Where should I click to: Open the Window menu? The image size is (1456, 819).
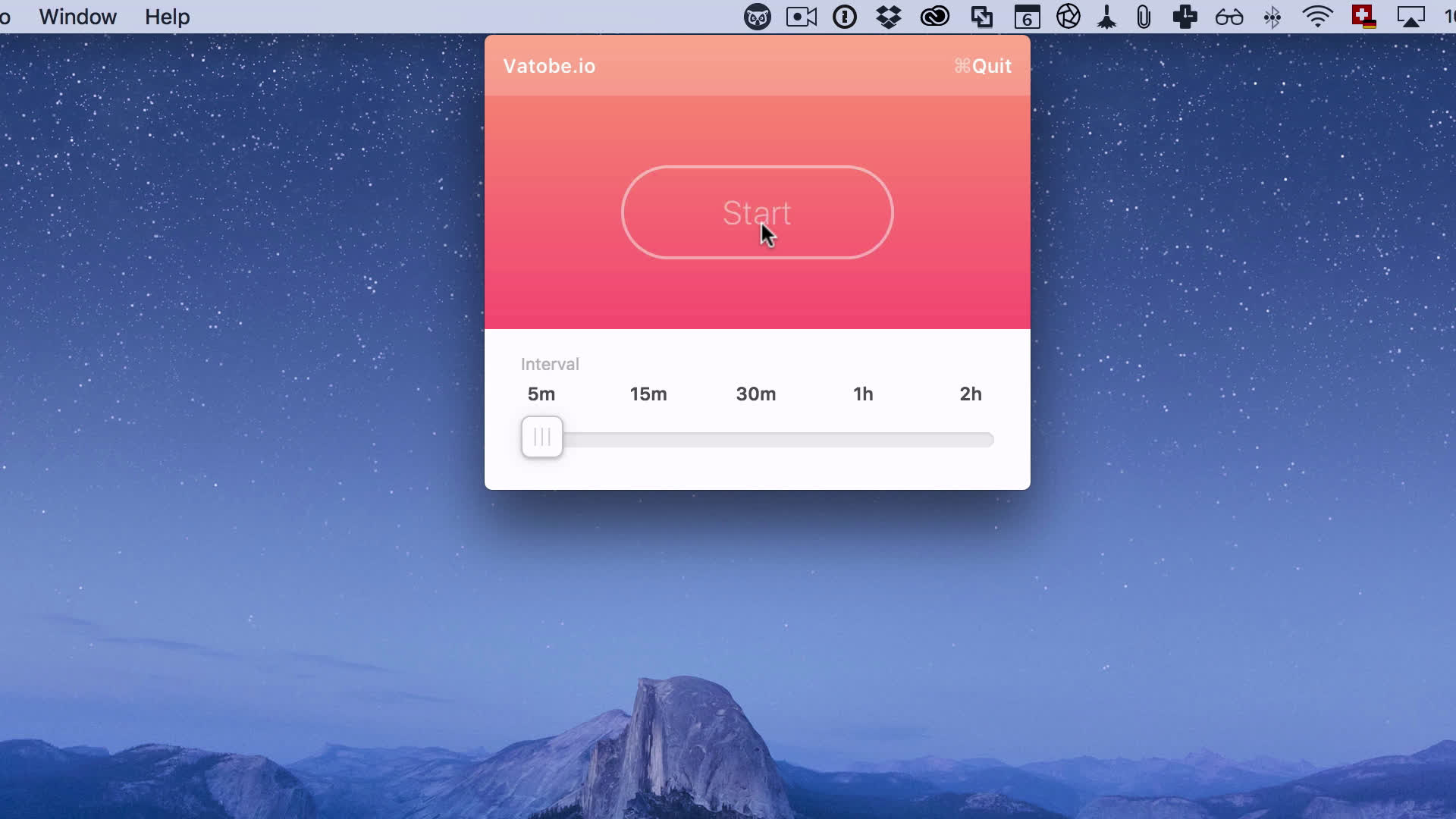click(x=77, y=17)
